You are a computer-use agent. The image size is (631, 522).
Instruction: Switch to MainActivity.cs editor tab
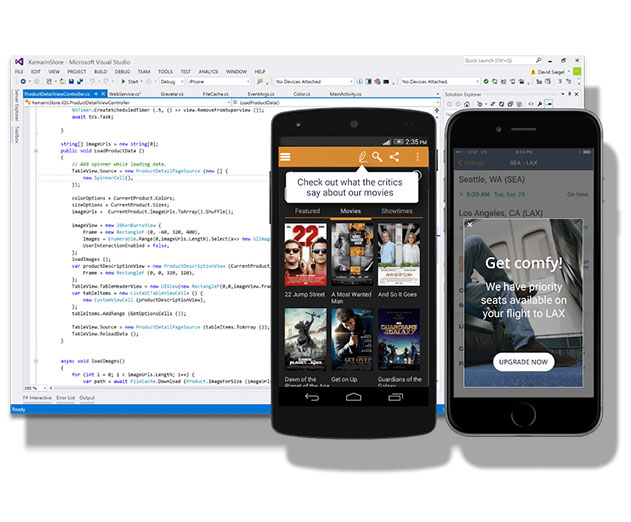click(345, 94)
